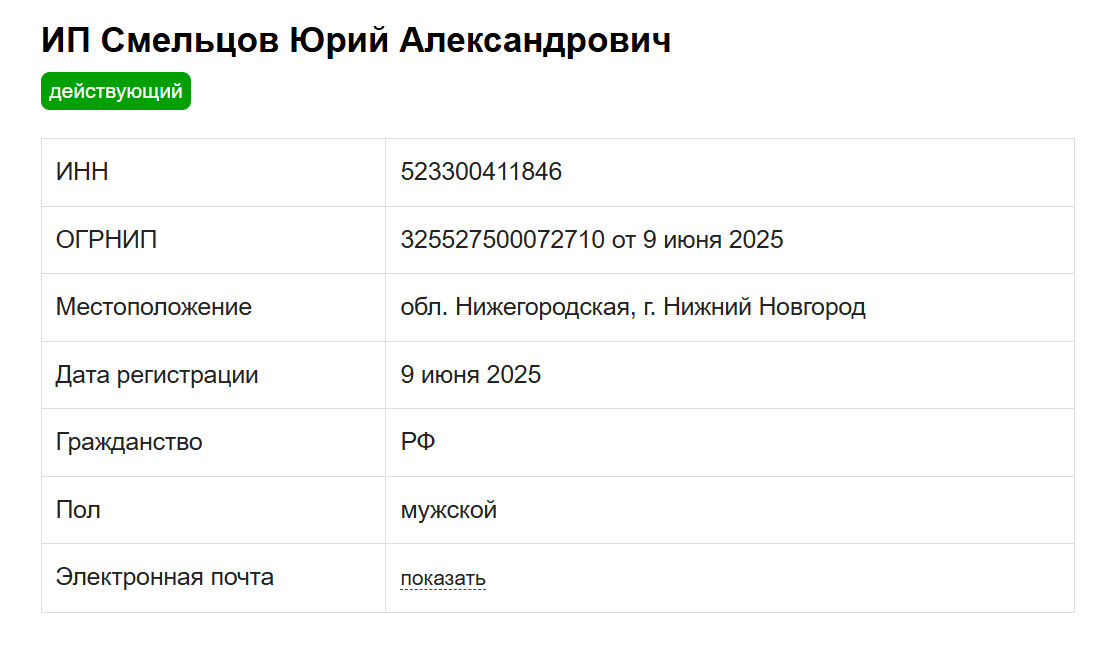Click the green "действующий" status badge
Screen dimensions: 1097x646
[x=115, y=92]
